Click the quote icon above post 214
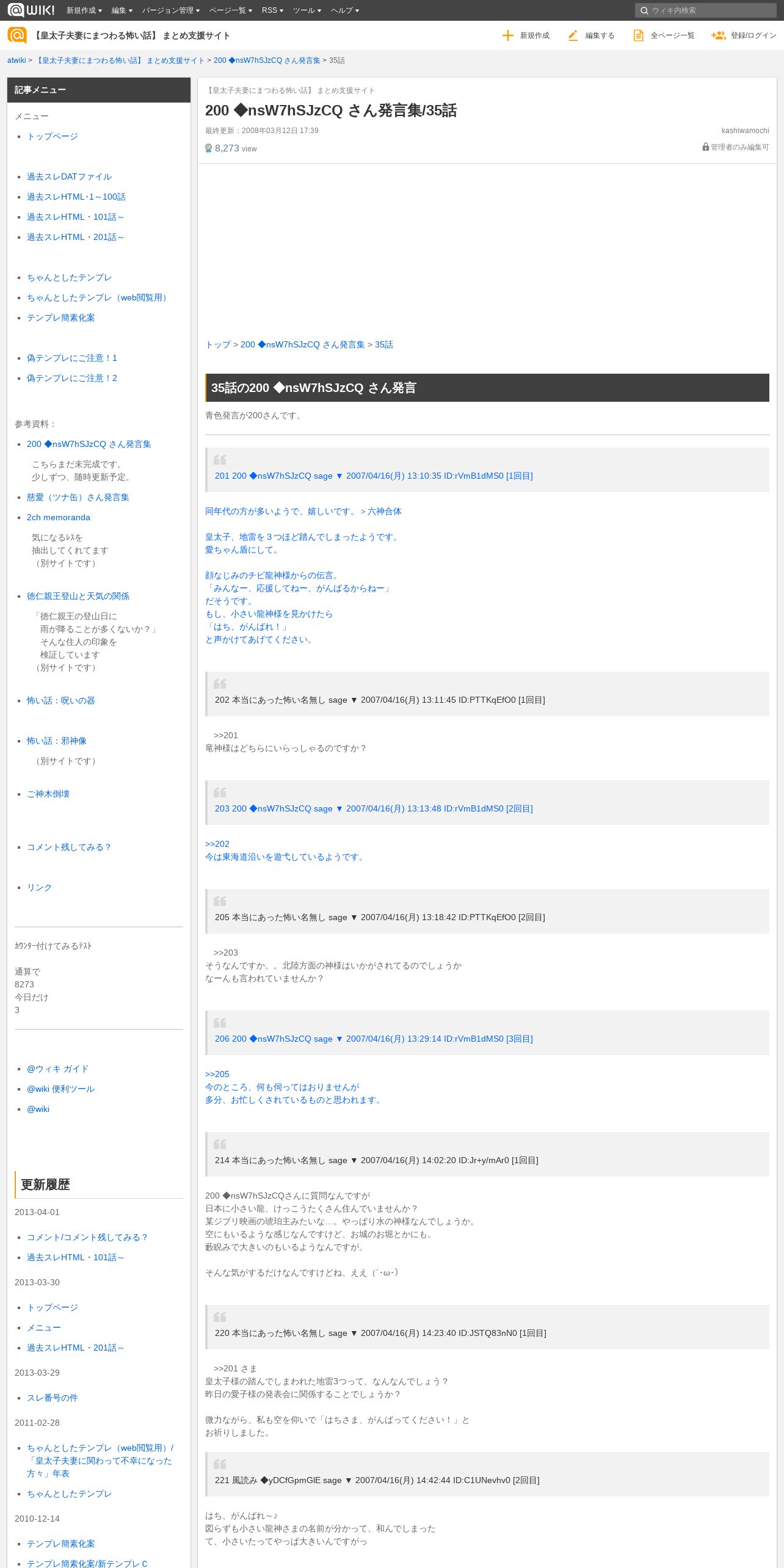This screenshot has height=1568, width=784. point(220,1144)
